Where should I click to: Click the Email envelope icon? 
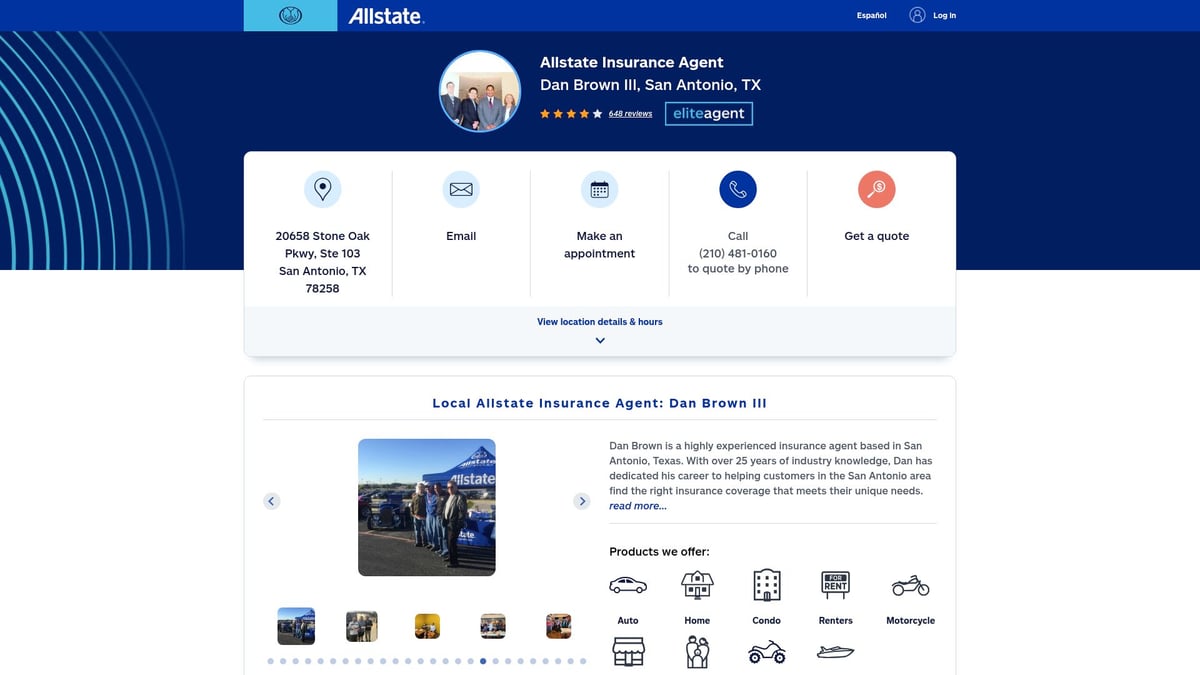pos(460,188)
